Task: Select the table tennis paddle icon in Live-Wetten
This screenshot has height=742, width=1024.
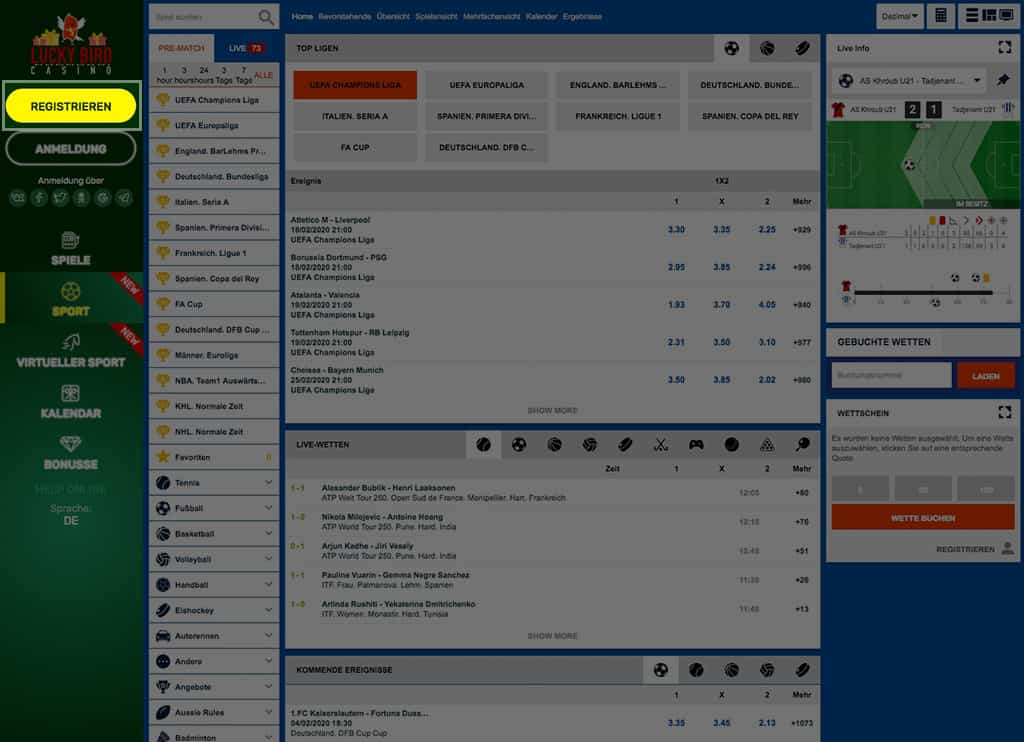Action: (802, 445)
